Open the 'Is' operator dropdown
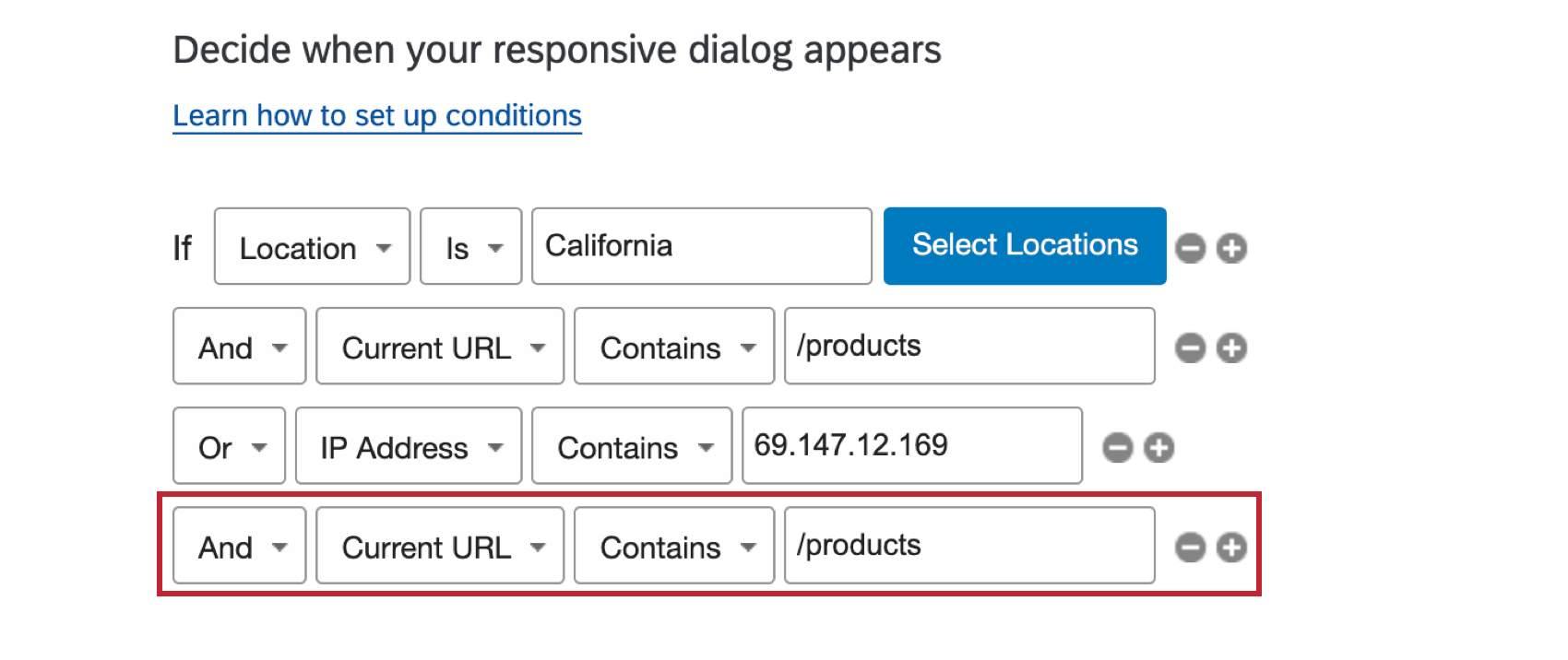The height and width of the screenshot is (660, 1568). (470, 247)
